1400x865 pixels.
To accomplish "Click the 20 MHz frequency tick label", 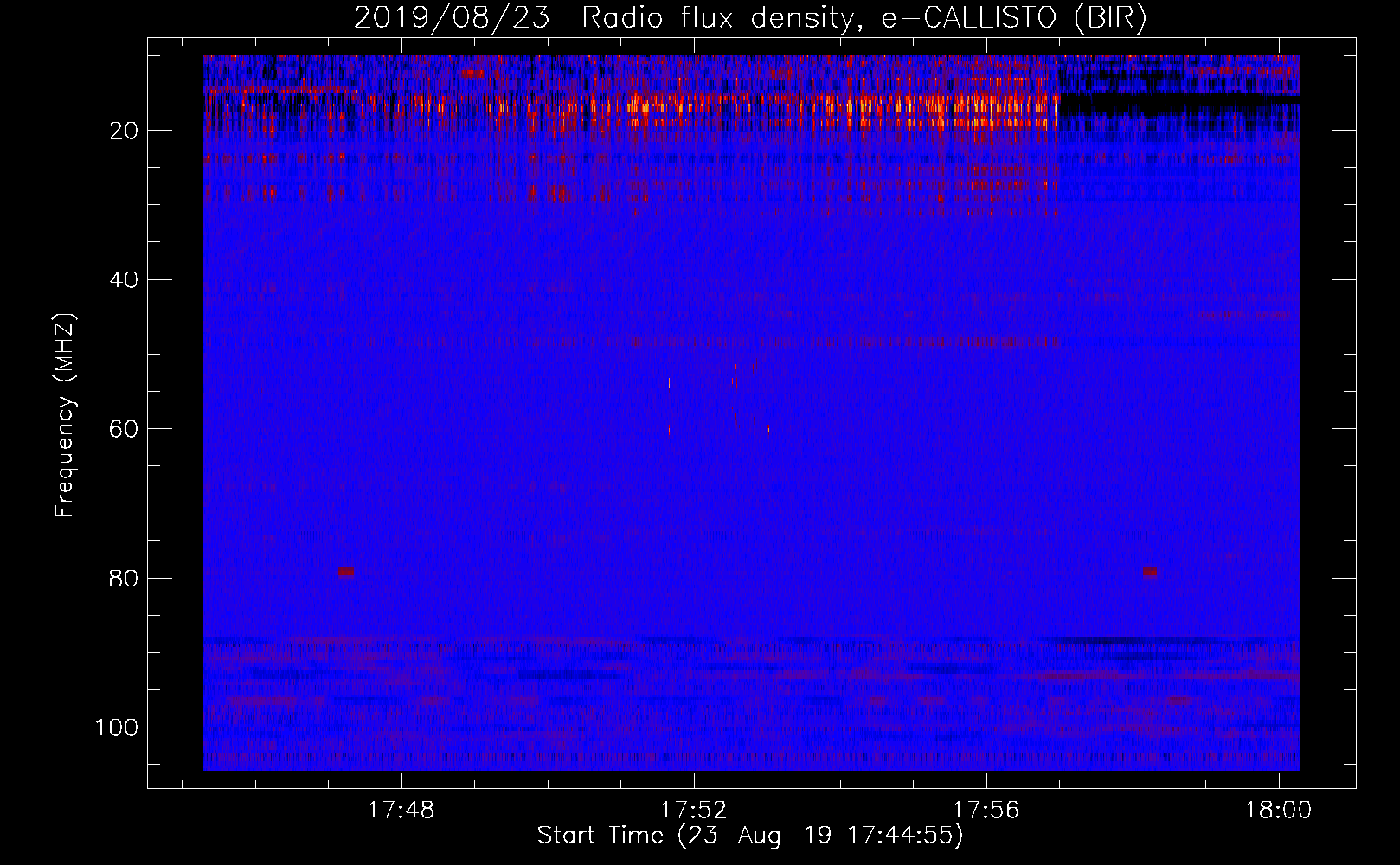I will coord(125,131).
